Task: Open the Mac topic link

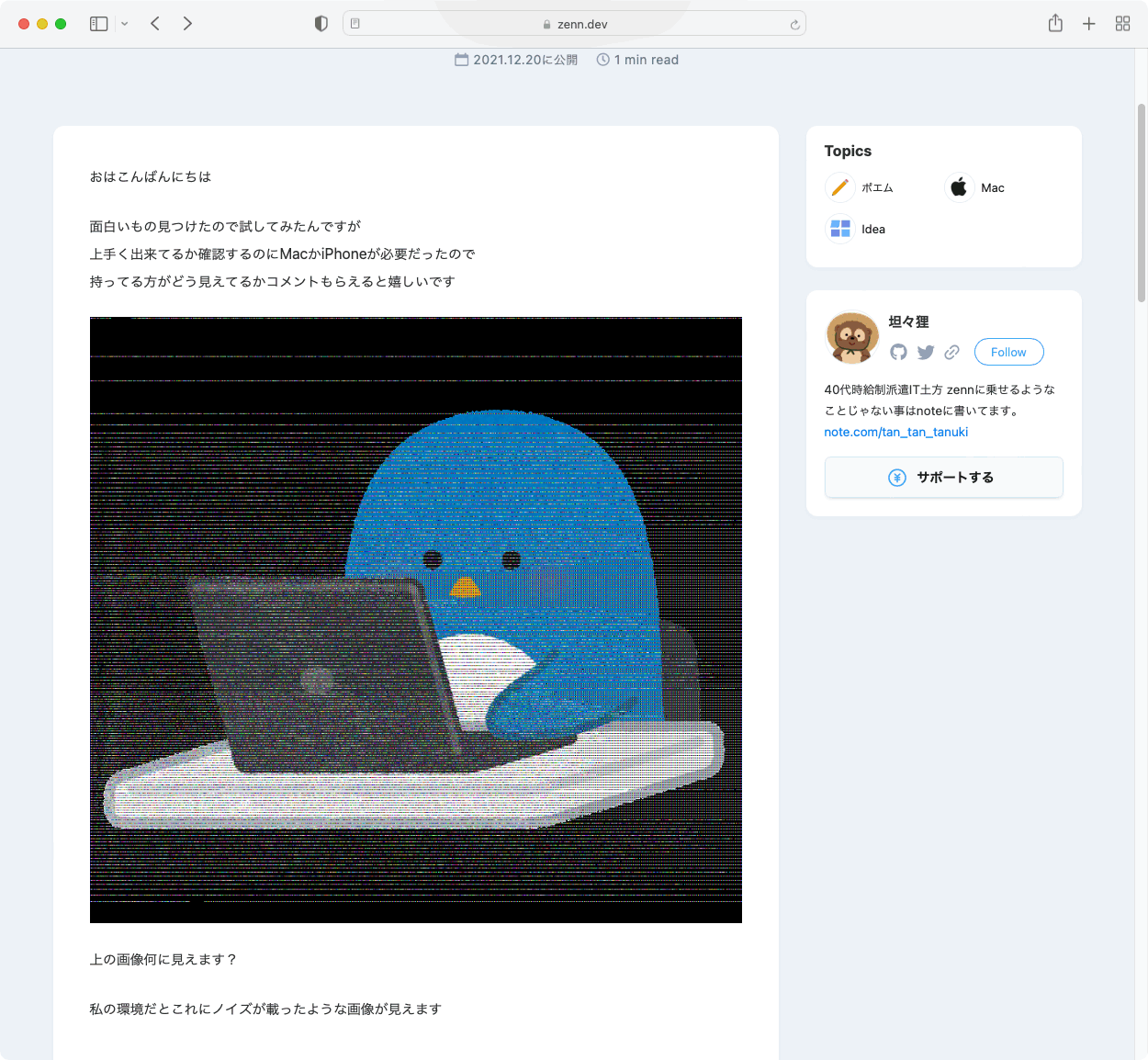Action: pos(993,188)
